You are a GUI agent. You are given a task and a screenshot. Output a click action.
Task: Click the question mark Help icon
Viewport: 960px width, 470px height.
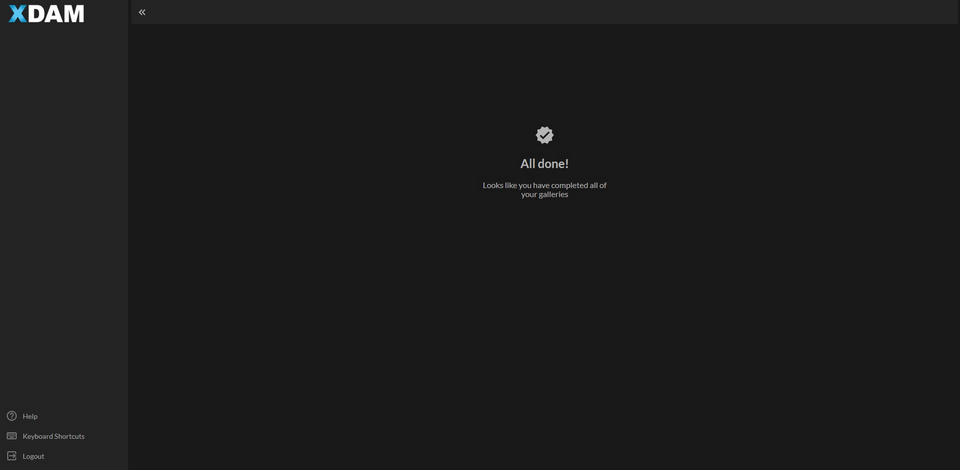coord(12,416)
